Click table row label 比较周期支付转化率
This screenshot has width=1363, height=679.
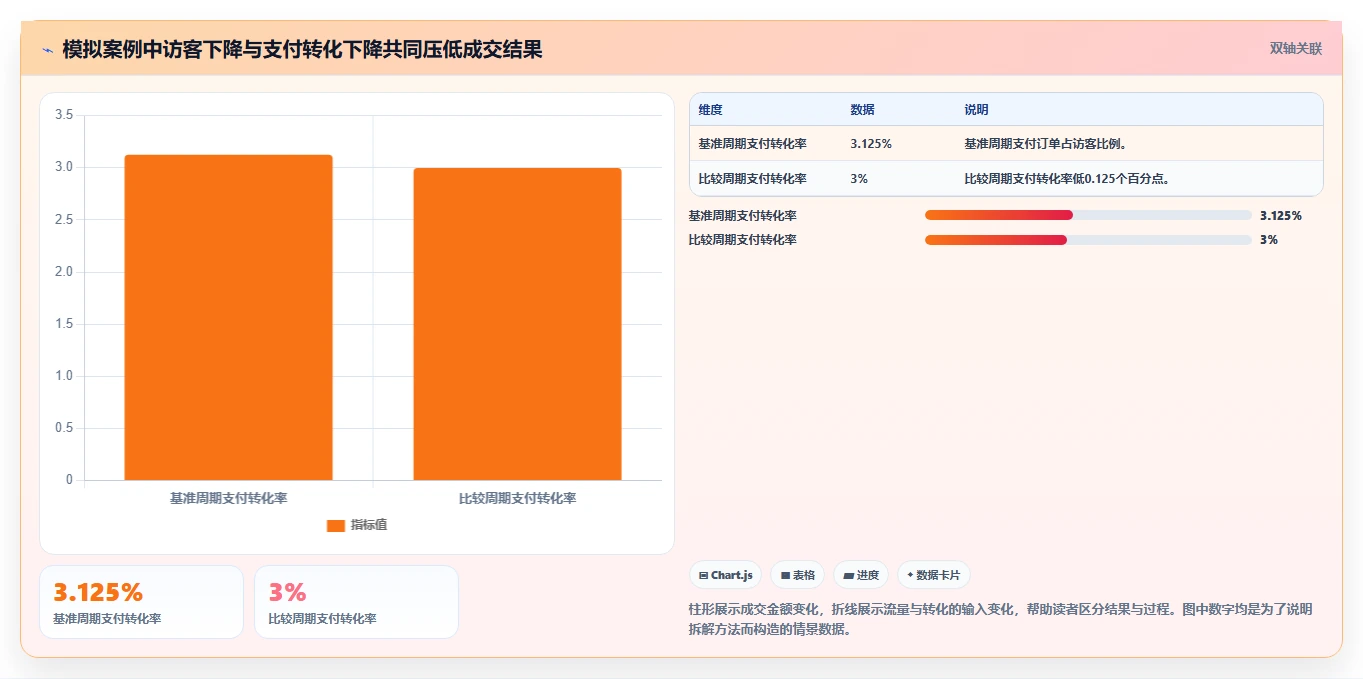coord(752,179)
